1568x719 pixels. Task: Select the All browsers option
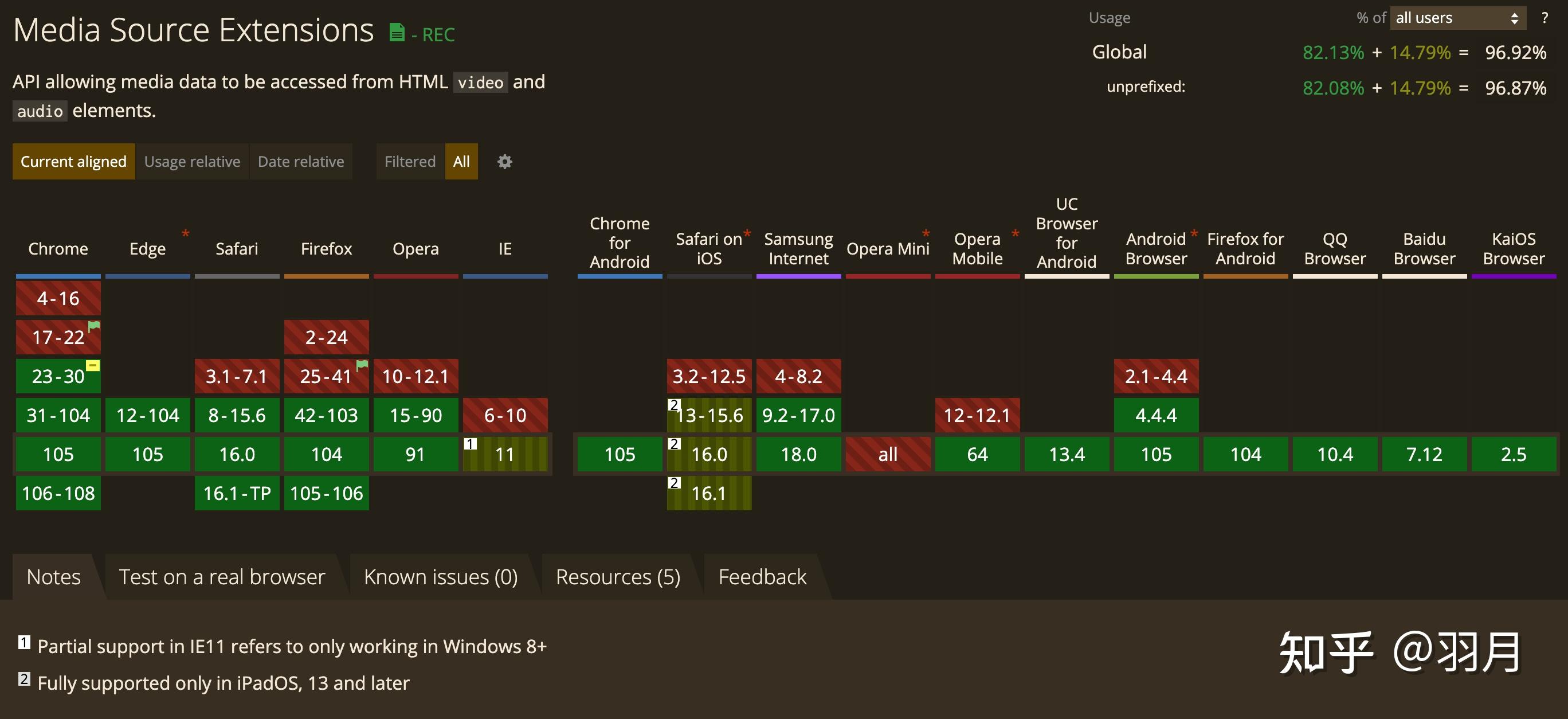tap(461, 161)
